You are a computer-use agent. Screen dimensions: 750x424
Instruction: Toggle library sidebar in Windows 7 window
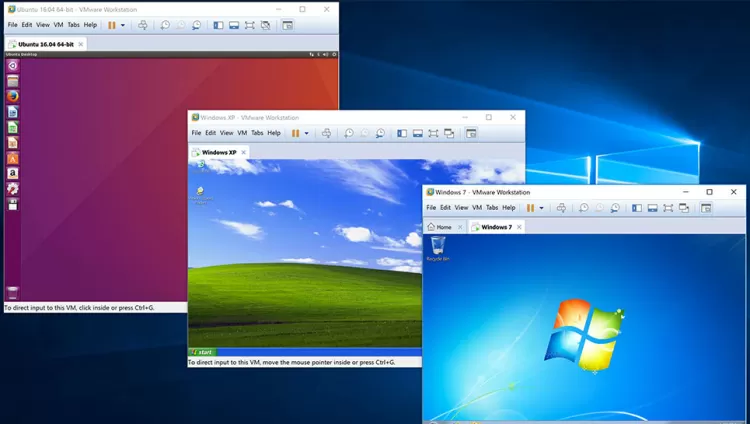pos(637,208)
